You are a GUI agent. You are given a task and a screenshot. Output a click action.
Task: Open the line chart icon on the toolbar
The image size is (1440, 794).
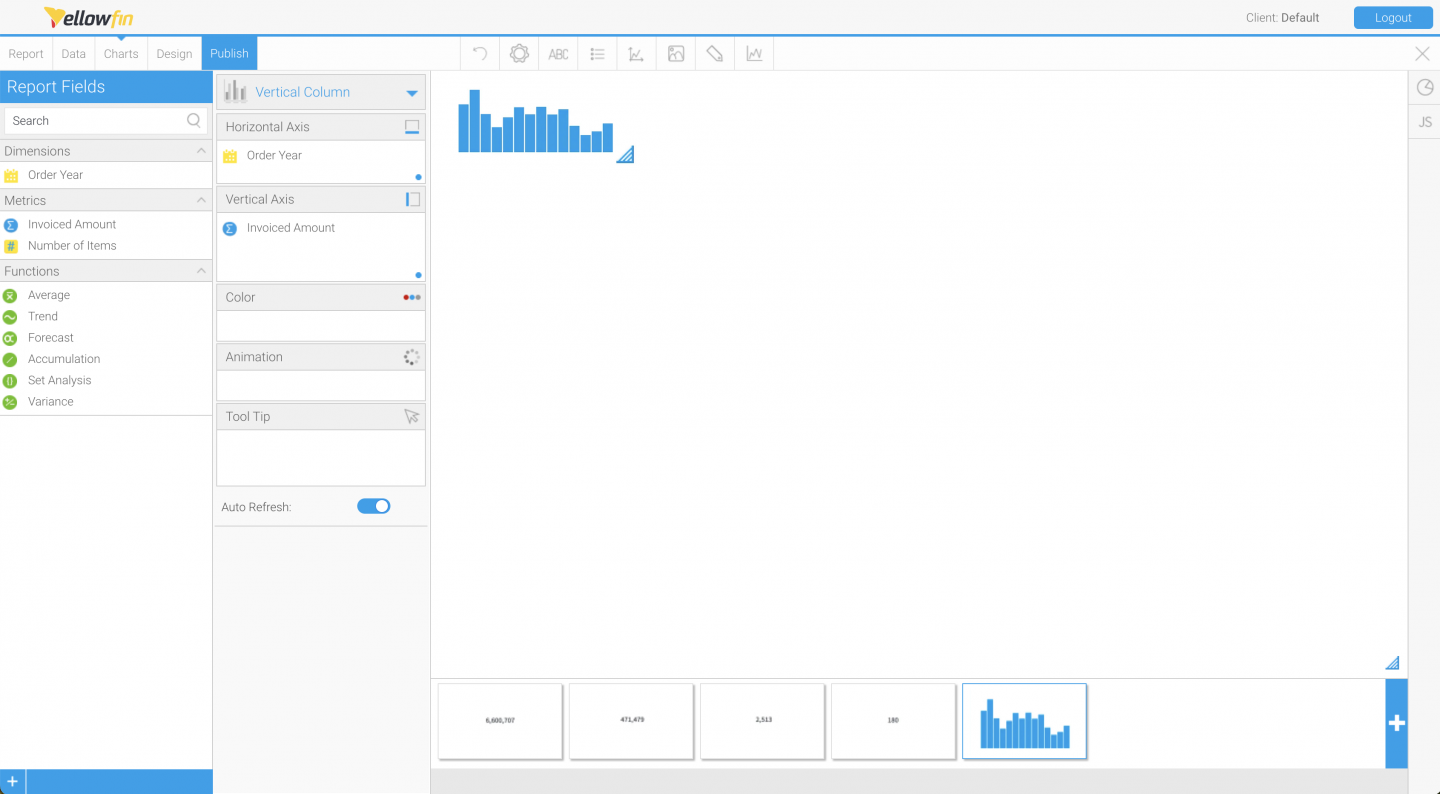click(753, 53)
